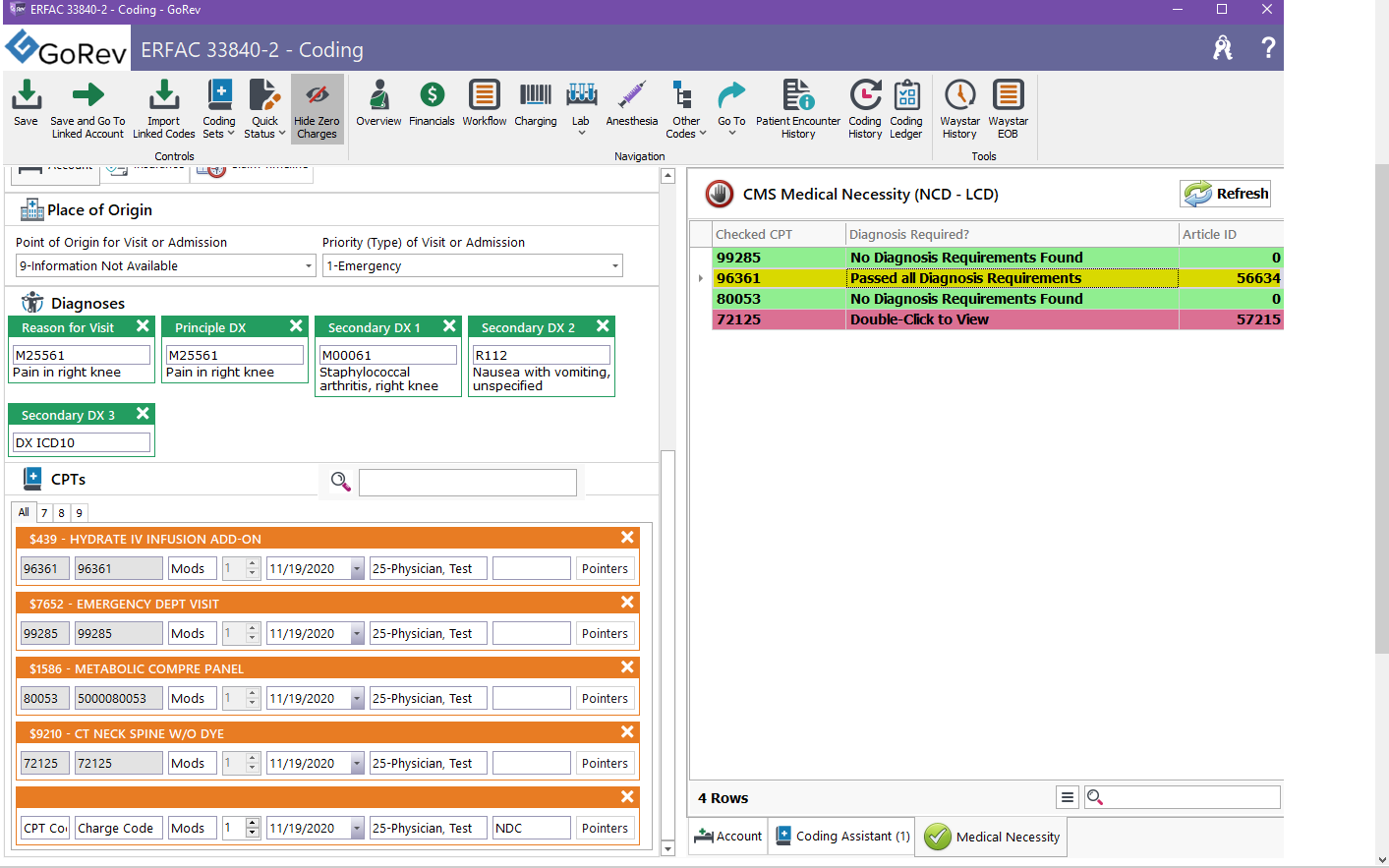Click Pointers for CPT 80053

coord(606,698)
